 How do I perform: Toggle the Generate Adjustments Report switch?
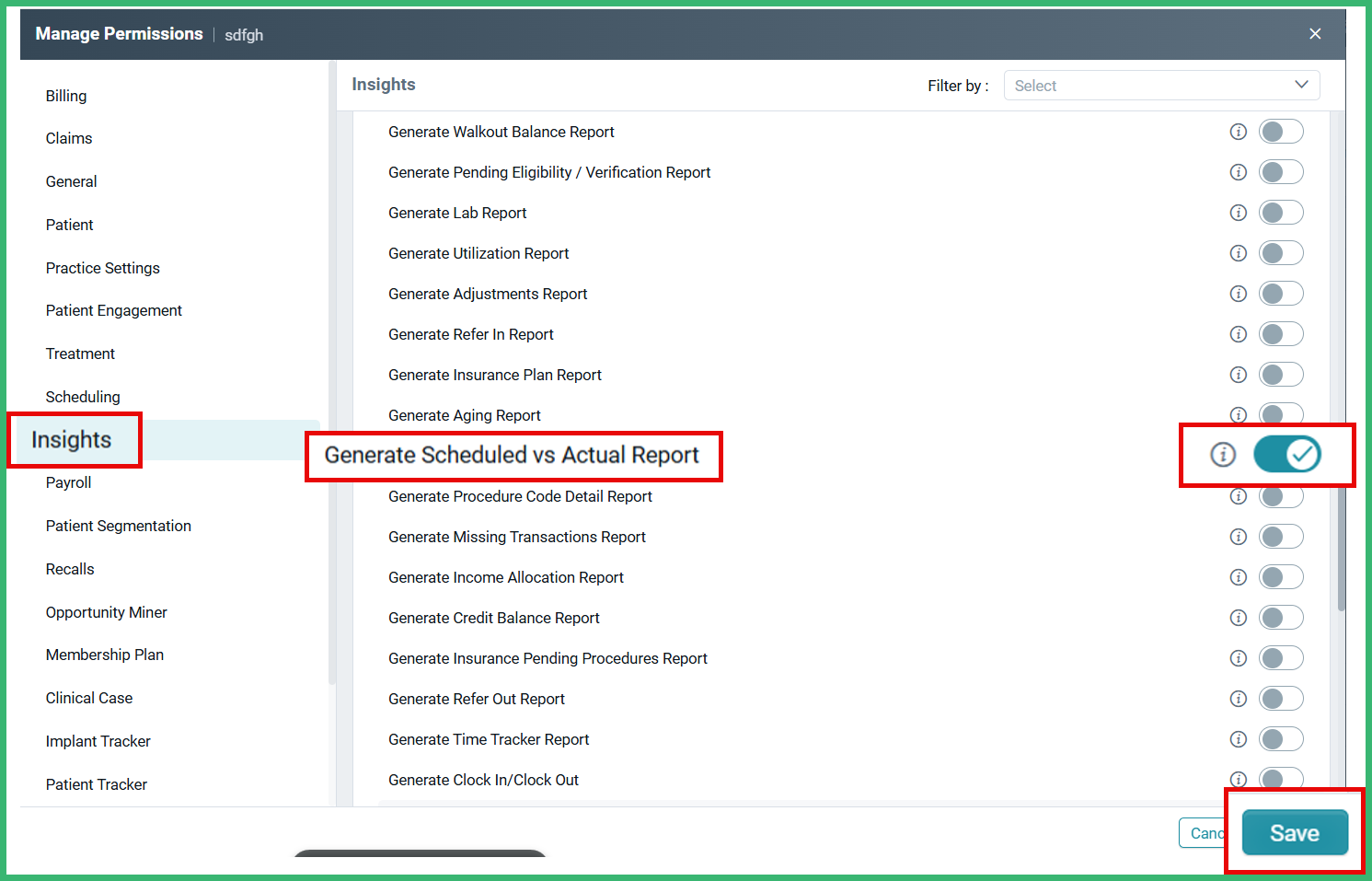pos(1281,293)
